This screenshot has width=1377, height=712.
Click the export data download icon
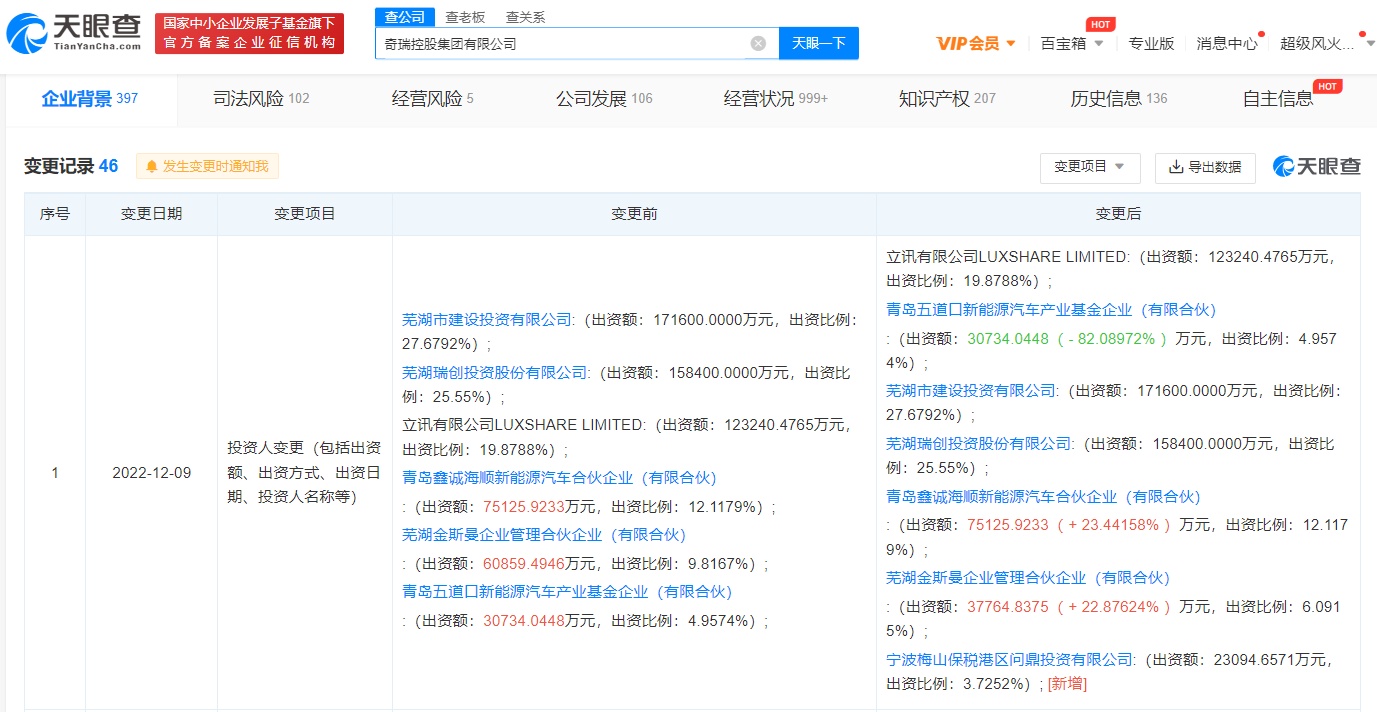(x=1176, y=167)
